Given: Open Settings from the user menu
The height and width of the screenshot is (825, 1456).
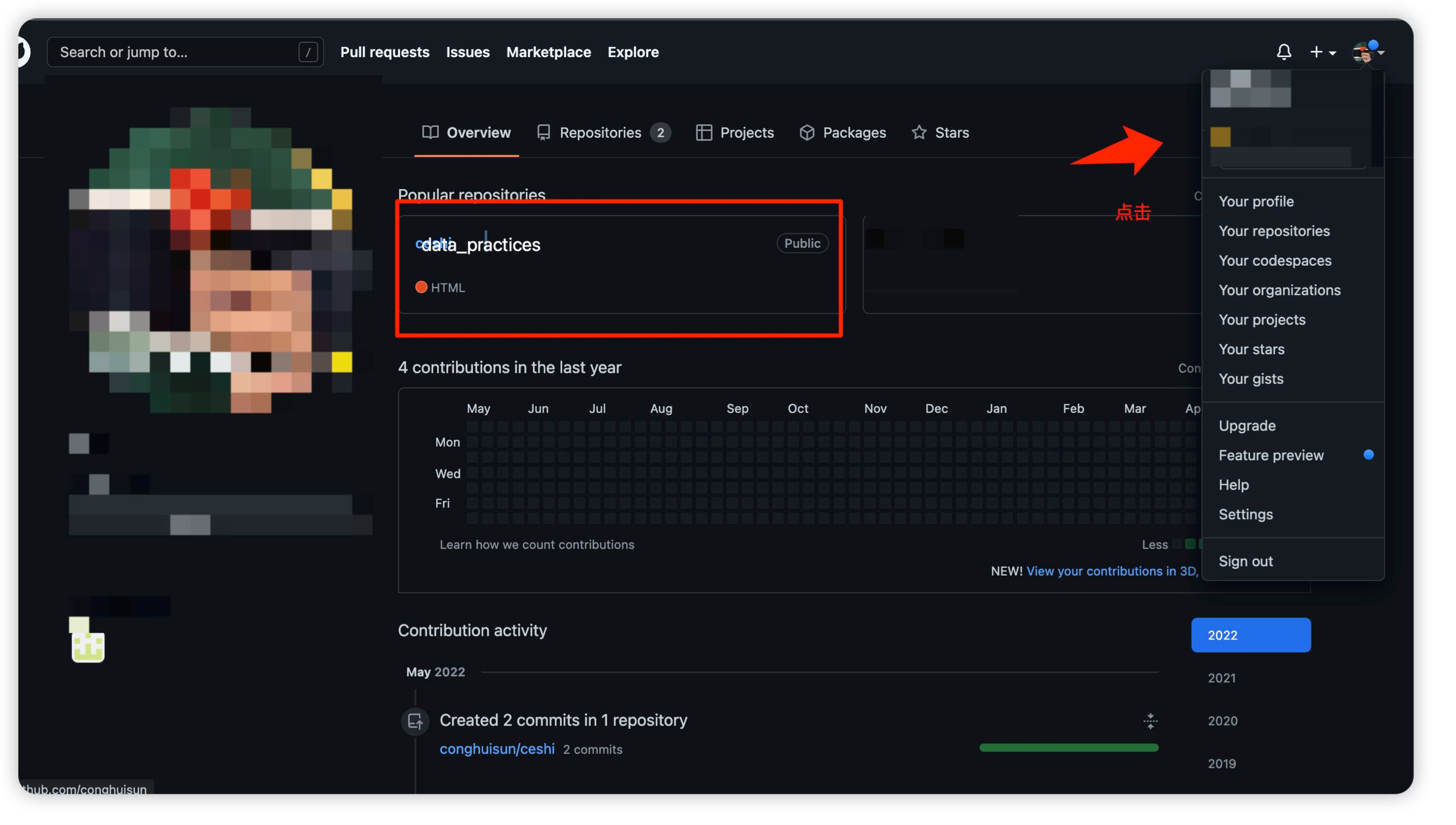Looking at the screenshot, I should [1292, 514].
